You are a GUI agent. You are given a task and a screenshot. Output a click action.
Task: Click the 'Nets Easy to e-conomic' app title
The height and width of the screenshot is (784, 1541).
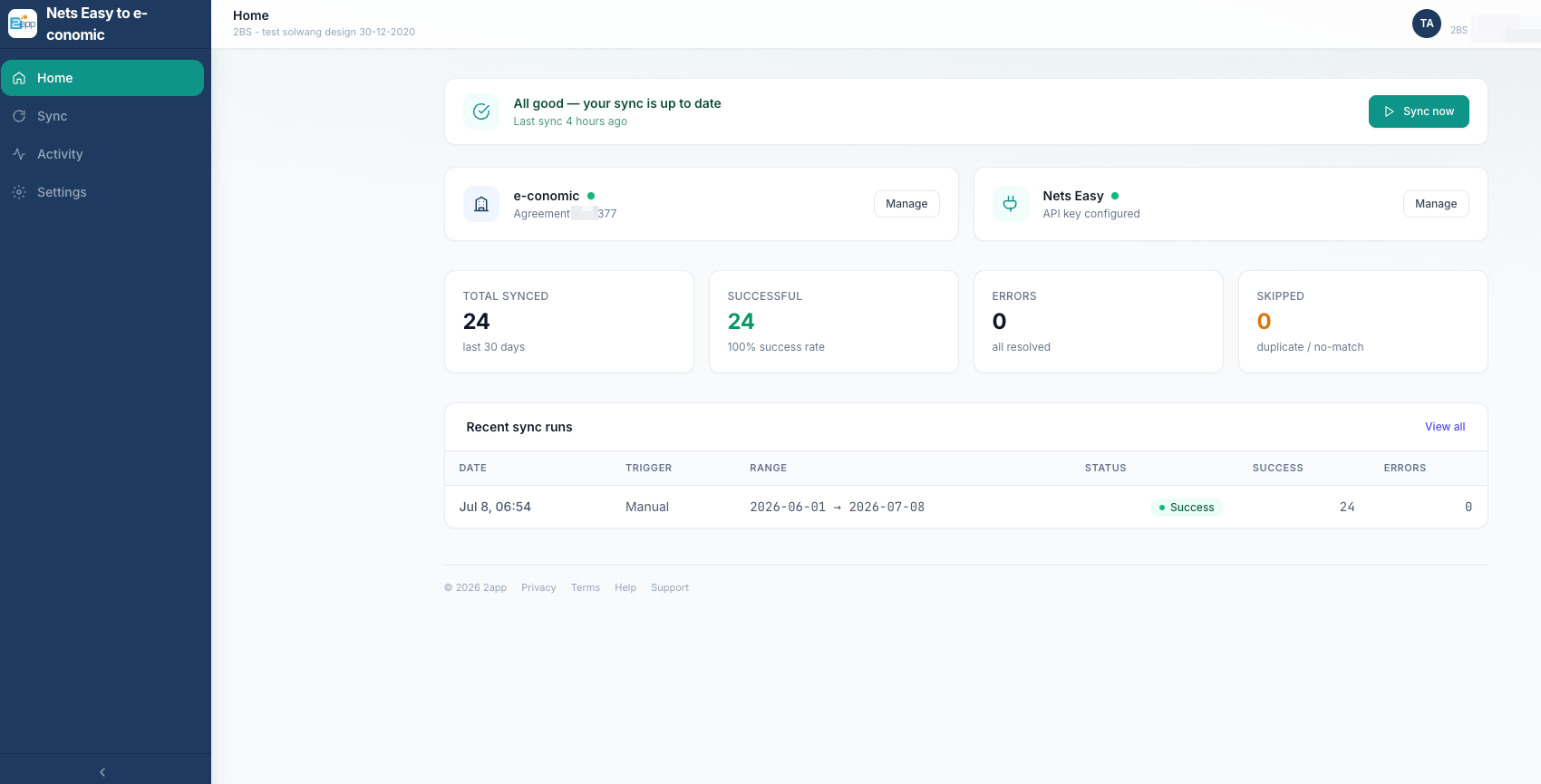[x=97, y=24]
